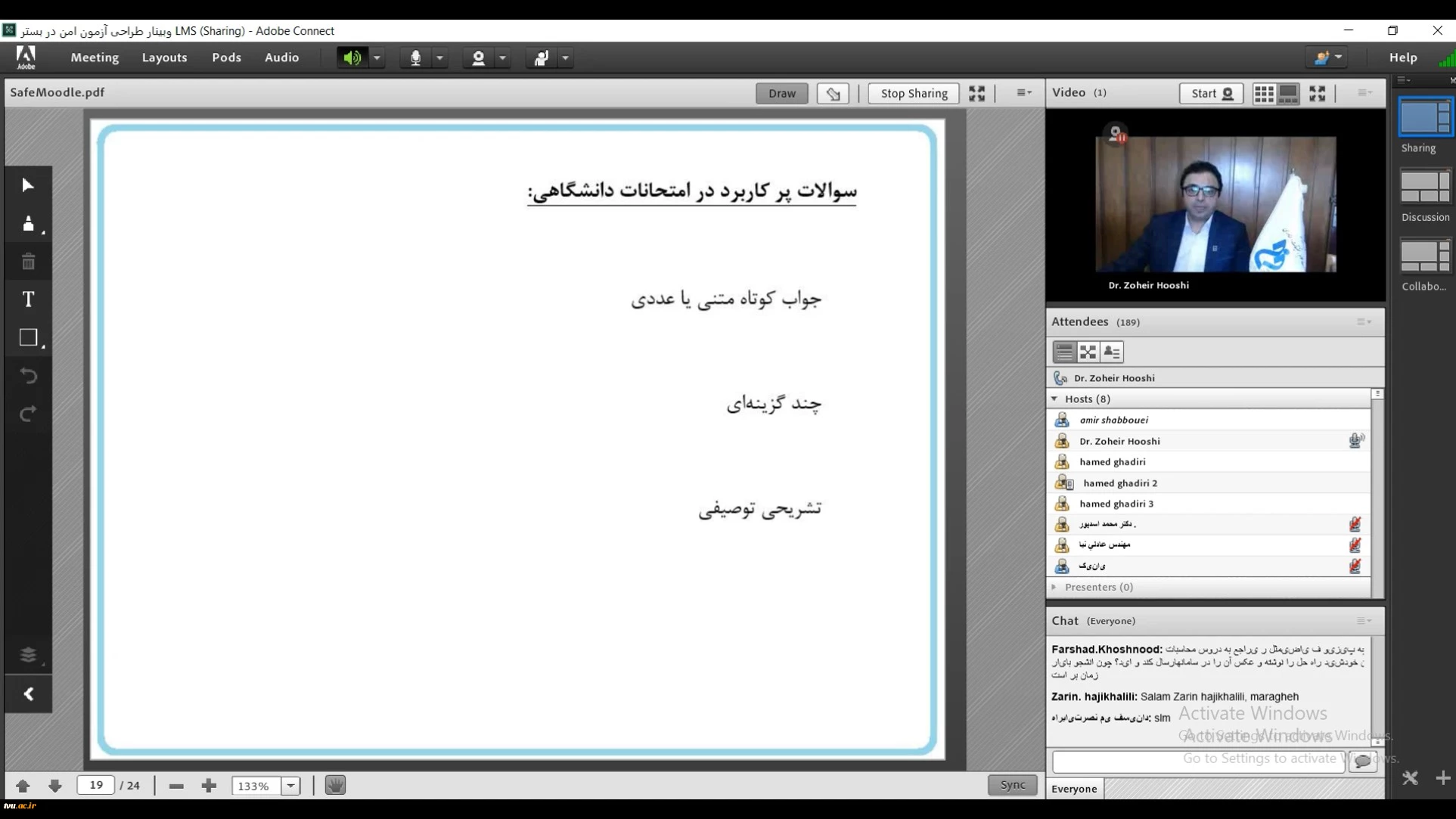The height and width of the screenshot is (819, 1456).
Task: Open the Layouts menu
Action: [x=164, y=57]
